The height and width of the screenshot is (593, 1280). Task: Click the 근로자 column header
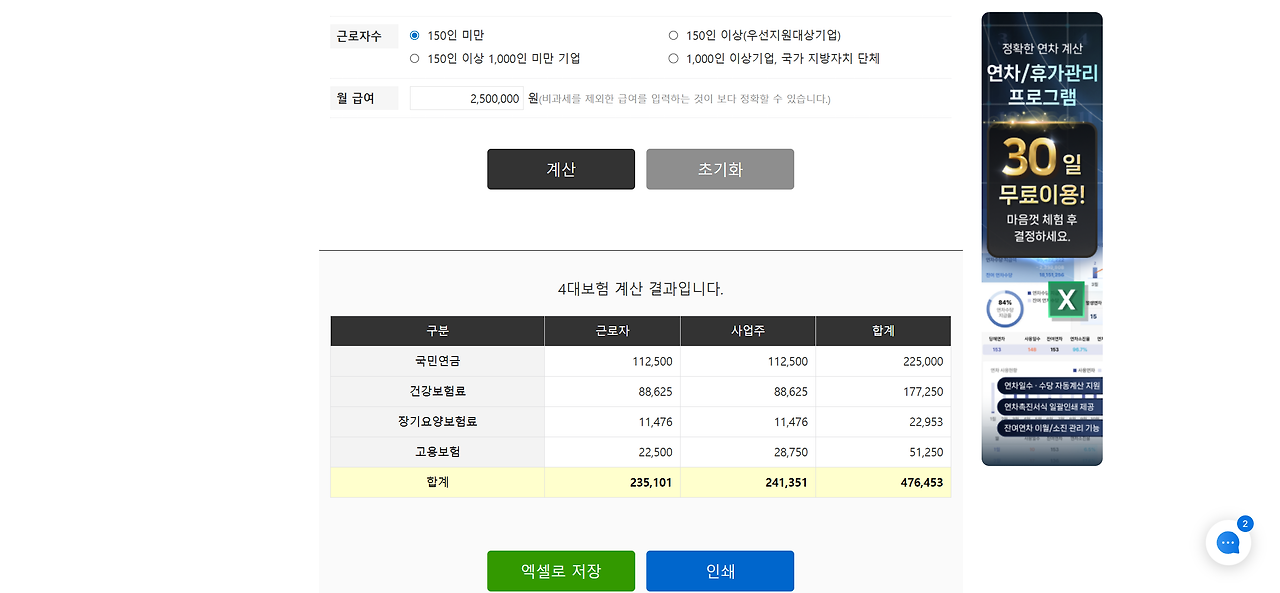point(612,331)
